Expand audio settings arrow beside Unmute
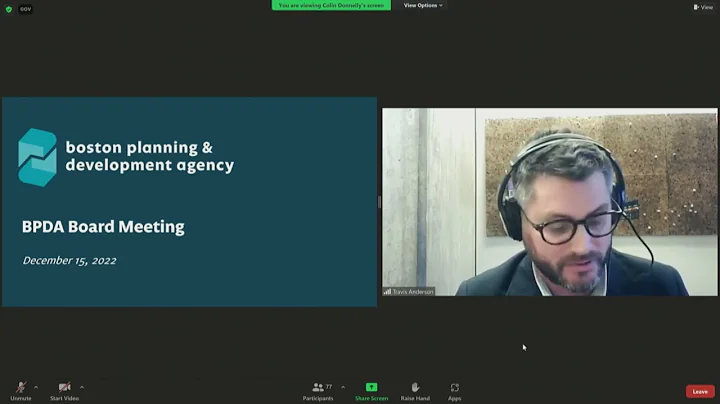The width and height of the screenshot is (720, 404). 36,387
